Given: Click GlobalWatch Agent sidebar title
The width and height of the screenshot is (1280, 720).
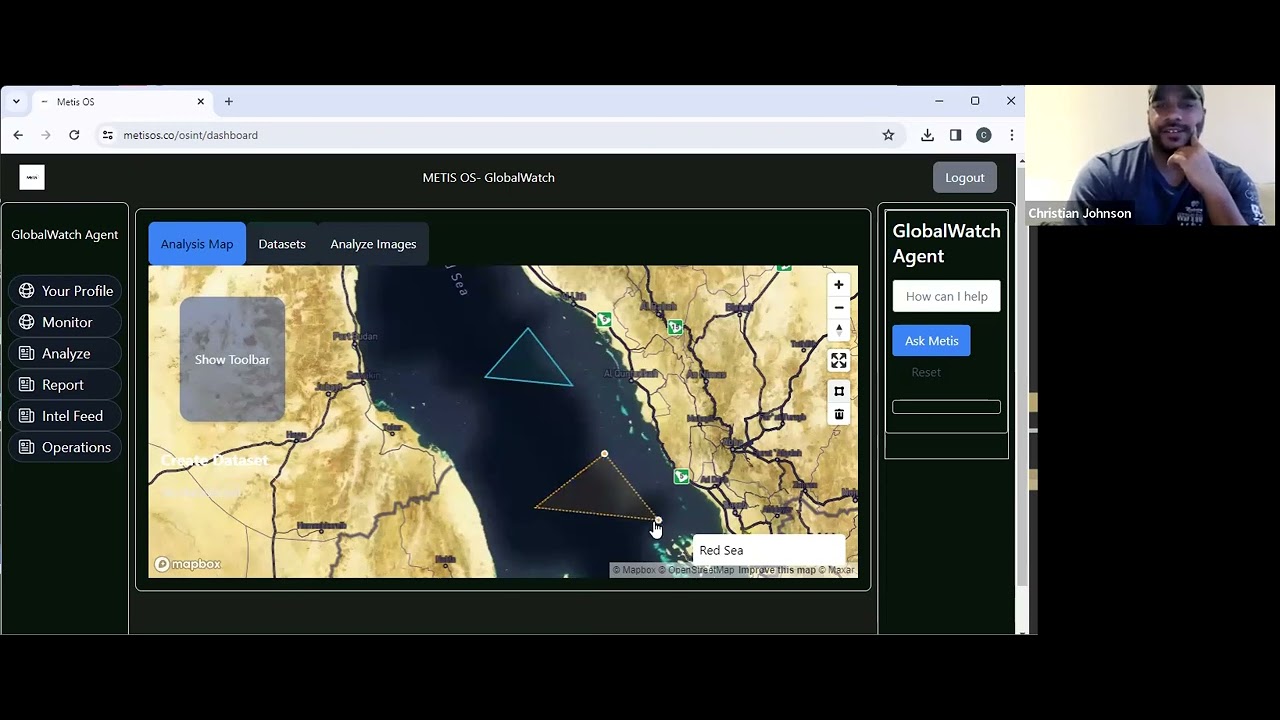Looking at the screenshot, I should tap(65, 235).
